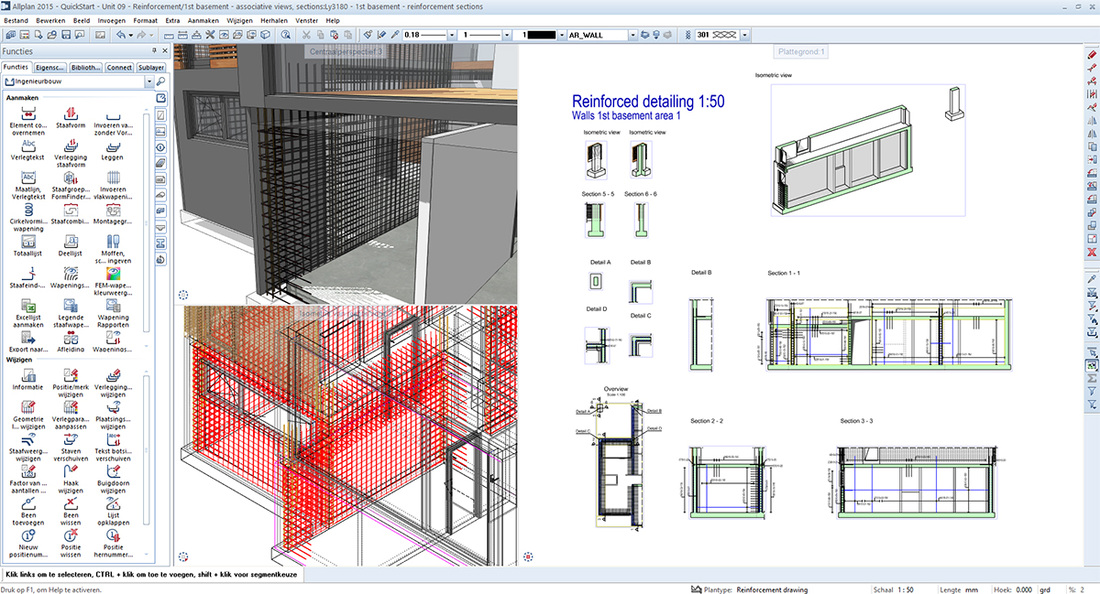Image resolution: width=1100 pixels, height=594 pixels.
Task: Select the Staafcombinatie tool
Action: point(70,212)
